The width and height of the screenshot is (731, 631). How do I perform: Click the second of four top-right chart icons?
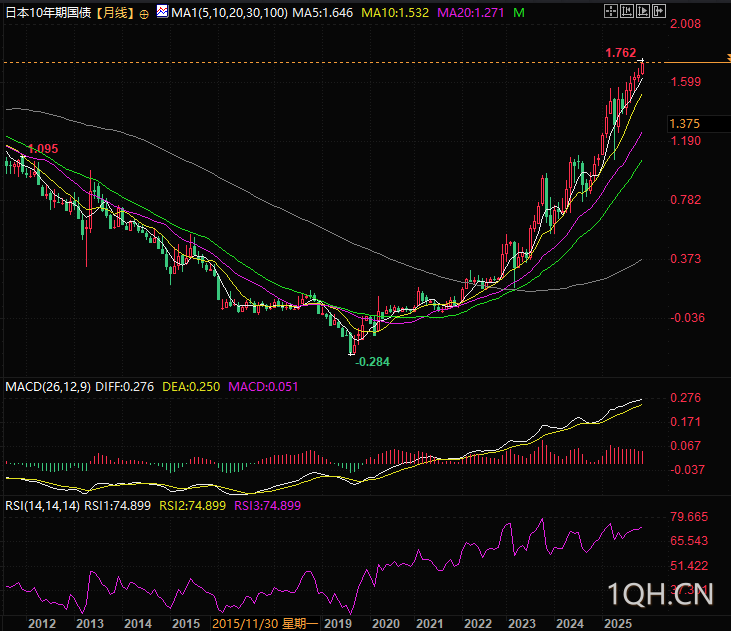628,12
